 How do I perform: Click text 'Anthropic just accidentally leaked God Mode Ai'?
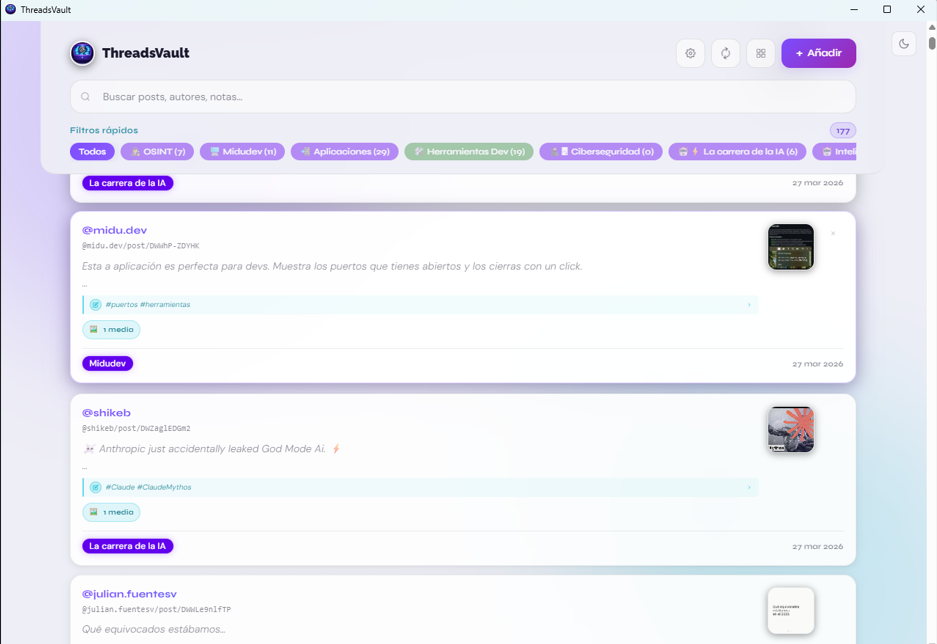tap(212, 449)
